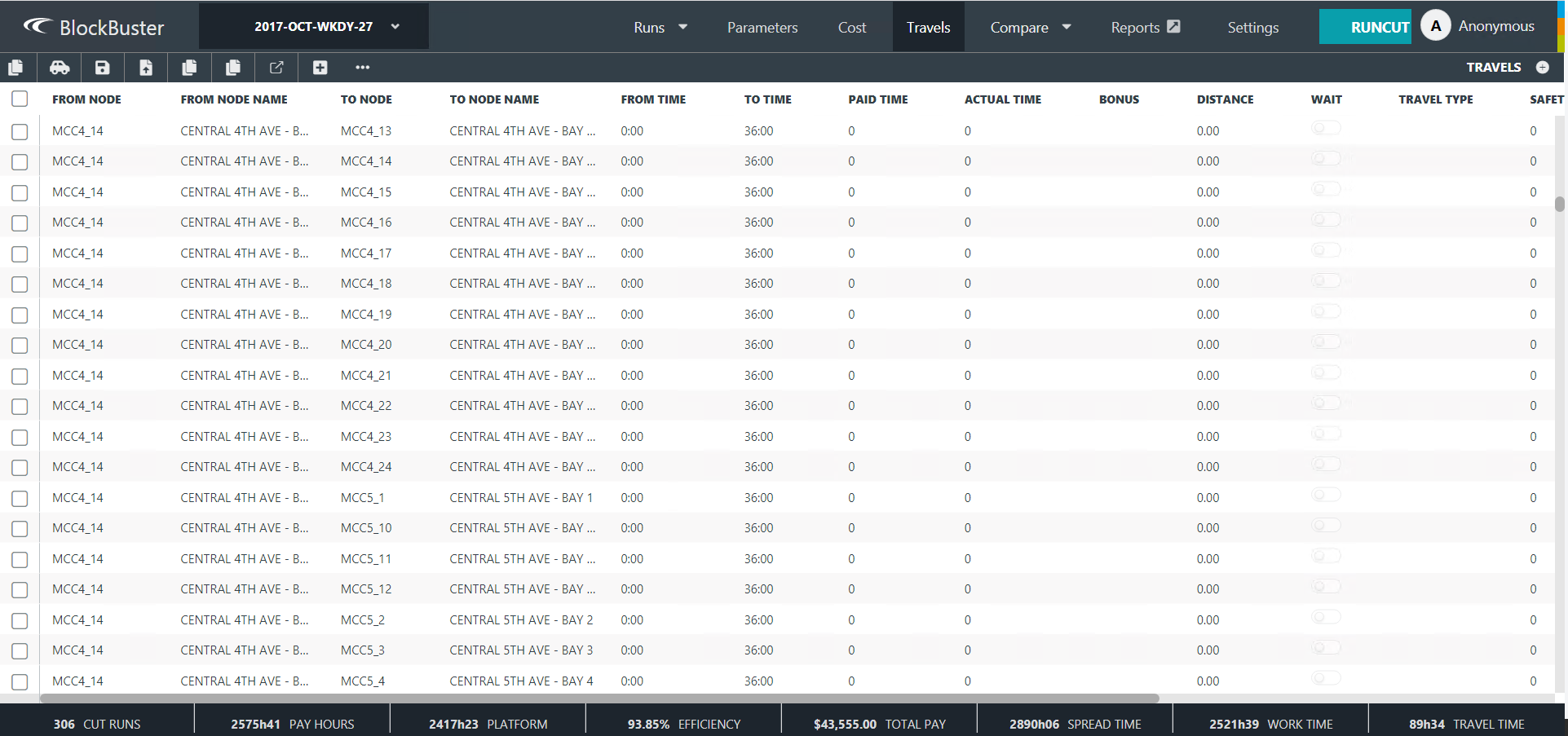Click the car icon in the toolbar
This screenshot has height=736, width=1568.
click(60, 68)
